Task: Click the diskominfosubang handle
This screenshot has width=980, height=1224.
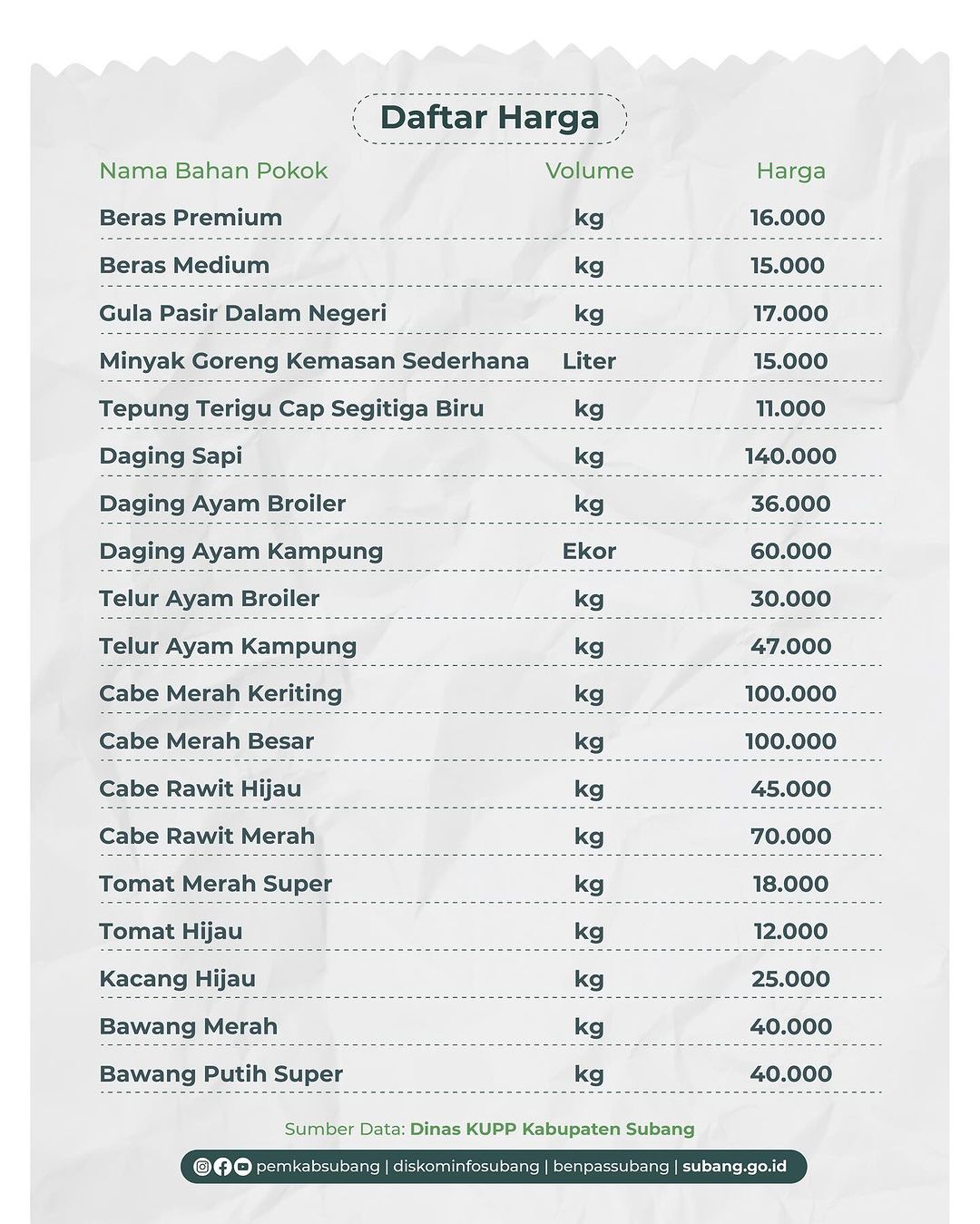Action: pyautogui.click(x=466, y=1166)
